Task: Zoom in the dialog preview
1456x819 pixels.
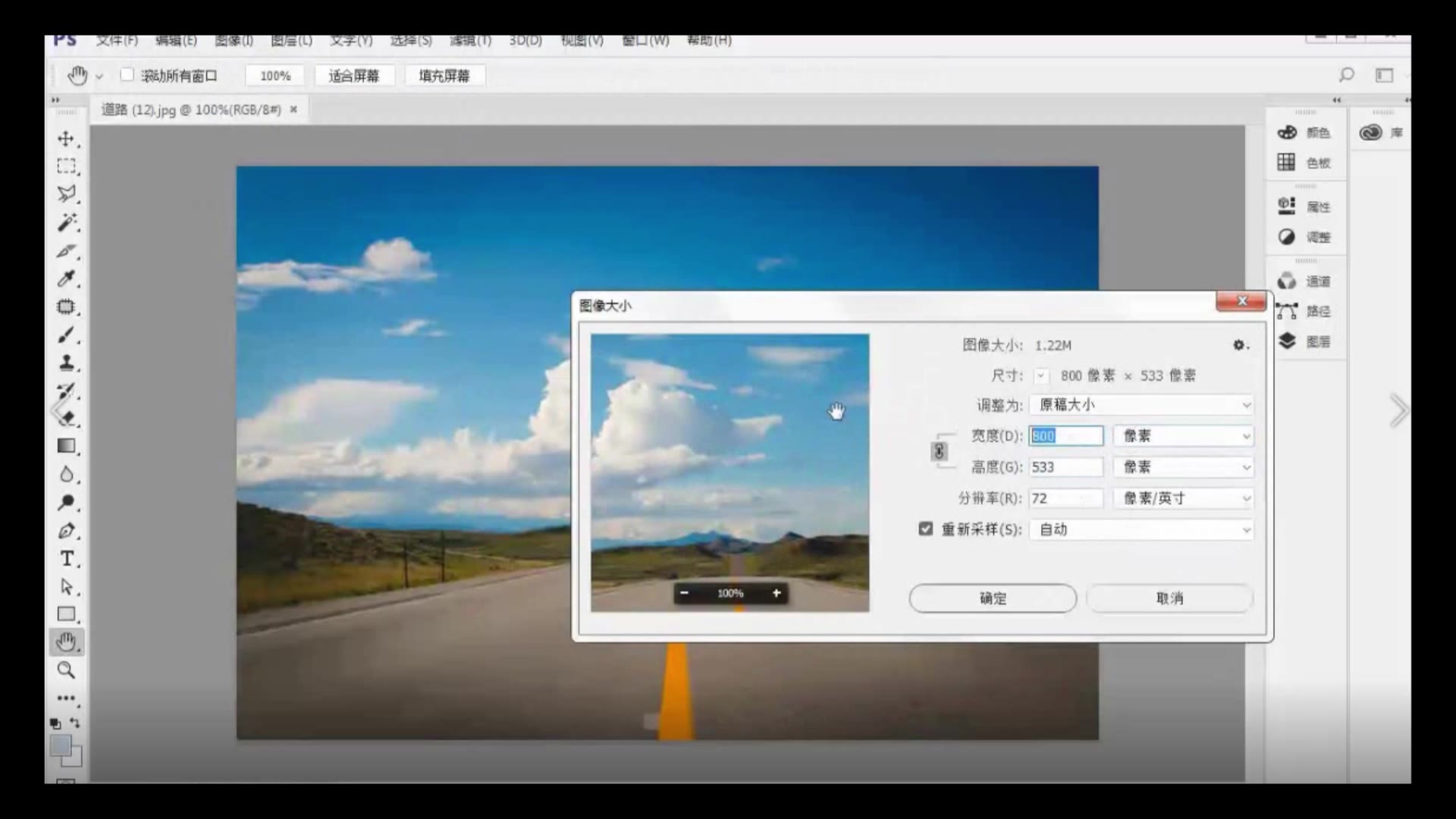Action: pos(777,593)
